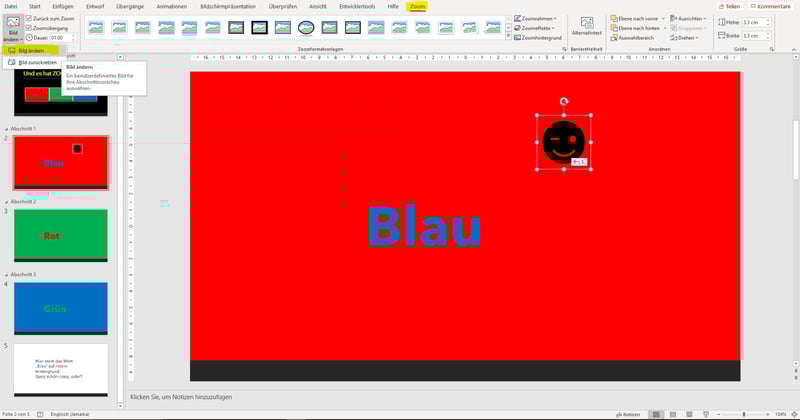Click the 104% zoom level

click(781, 414)
